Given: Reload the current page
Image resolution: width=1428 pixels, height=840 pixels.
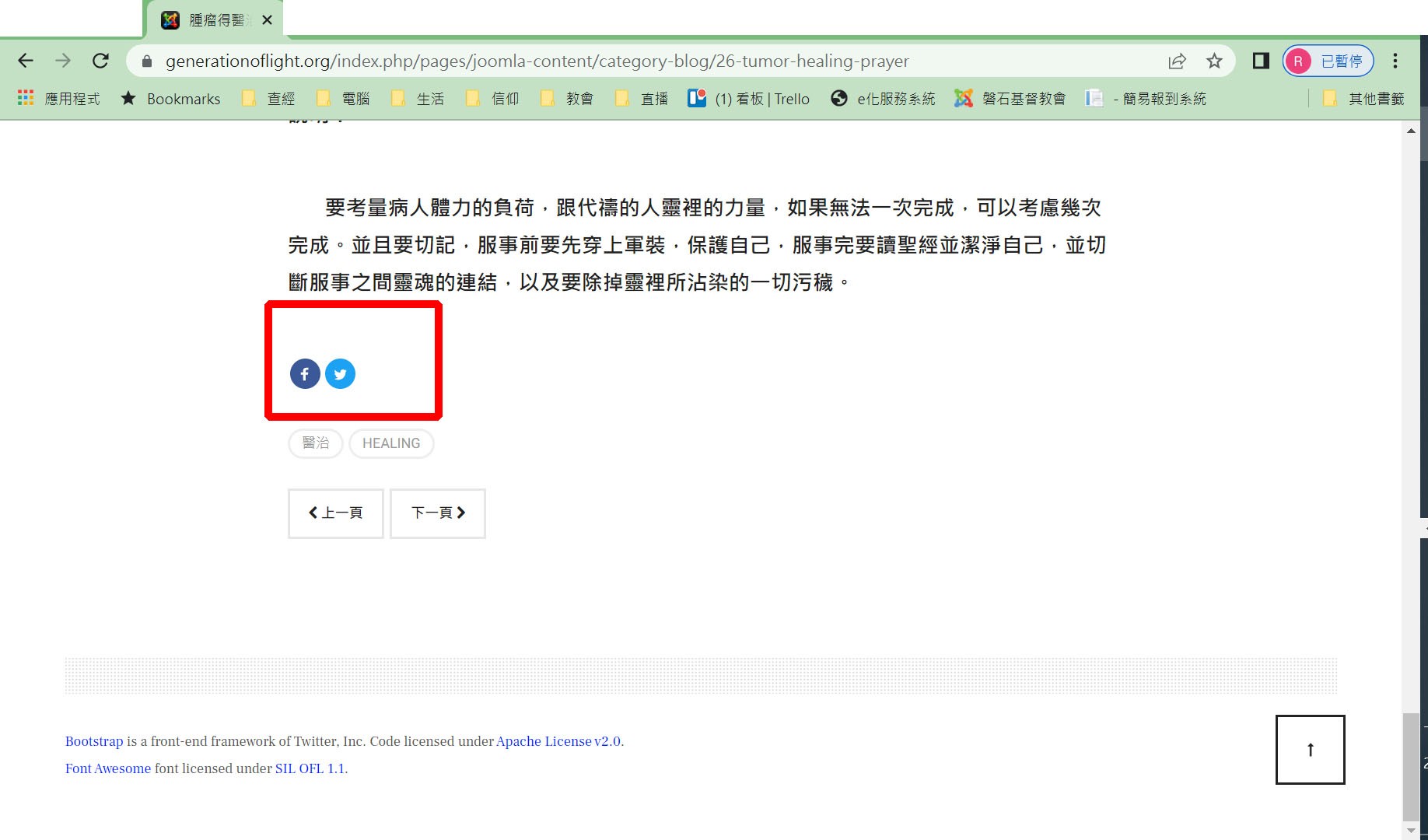Looking at the screenshot, I should point(100,61).
